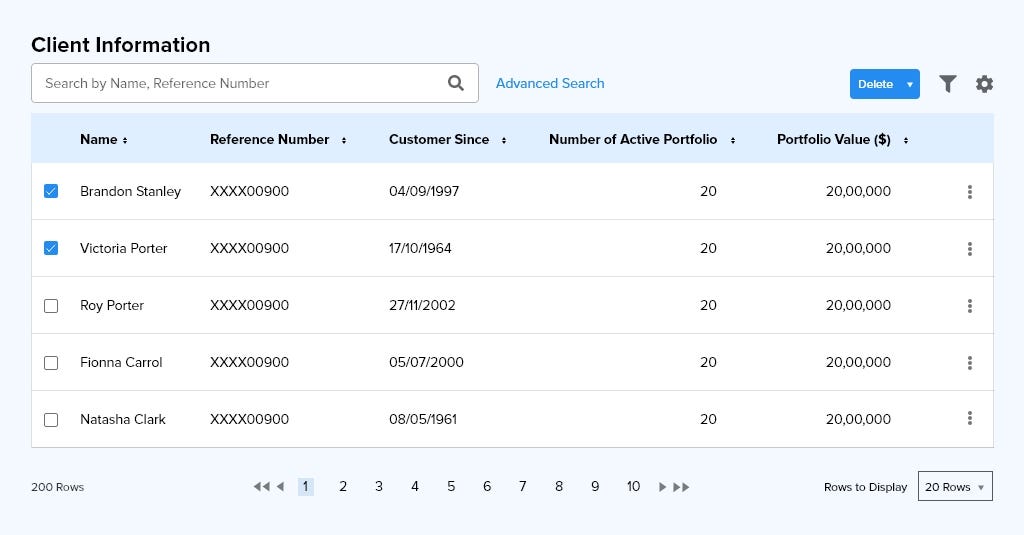This screenshot has width=1024, height=535.
Task: Focus the Search by Name field
Action: (x=255, y=83)
